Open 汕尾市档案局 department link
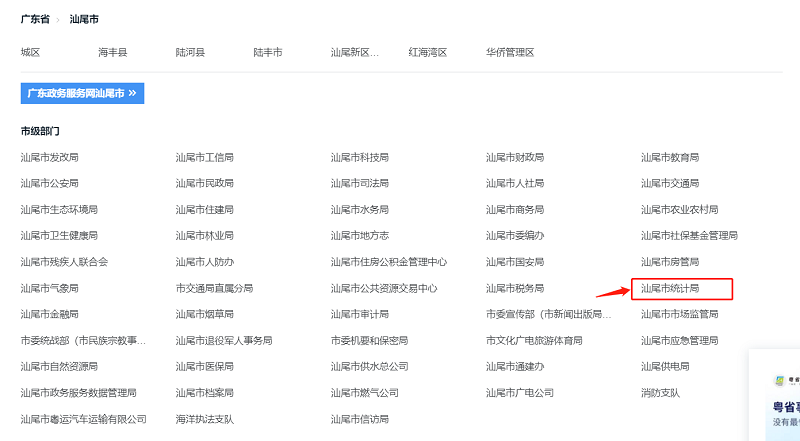Viewport: 800px width, 441px height. point(205,393)
